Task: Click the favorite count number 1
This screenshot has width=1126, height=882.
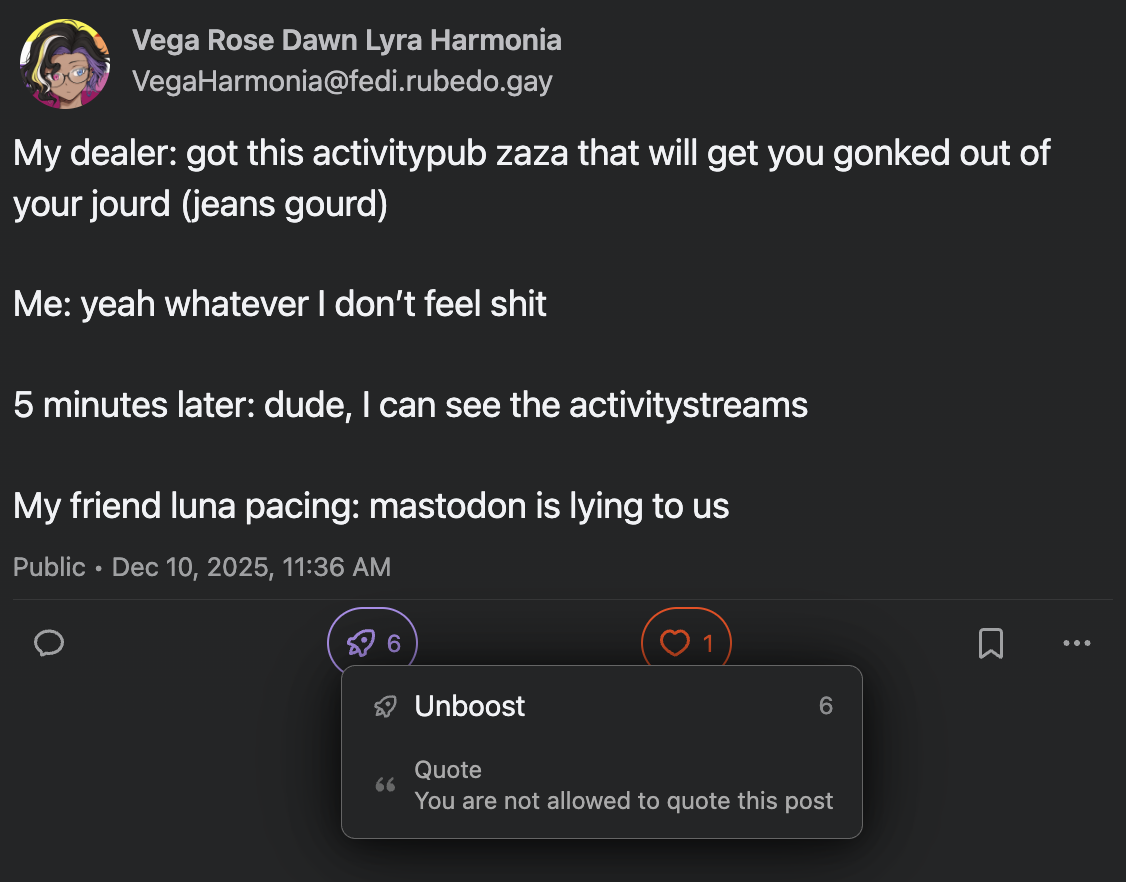Action: [x=708, y=644]
